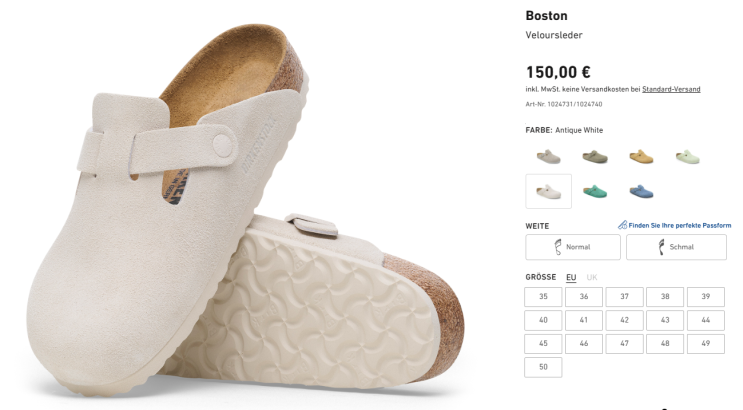Image resolution: width=743 pixels, height=410 pixels.
Task: Choose size 44
Action: [706, 320]
